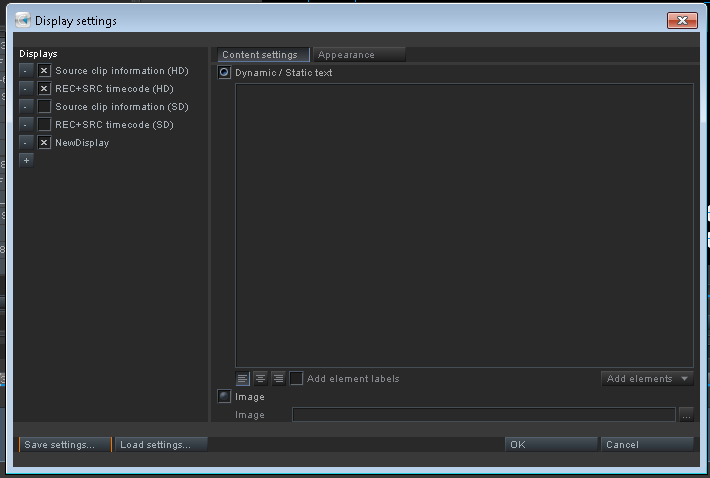Select REC+SRC timecode (HD) entry text

[114, 89]
